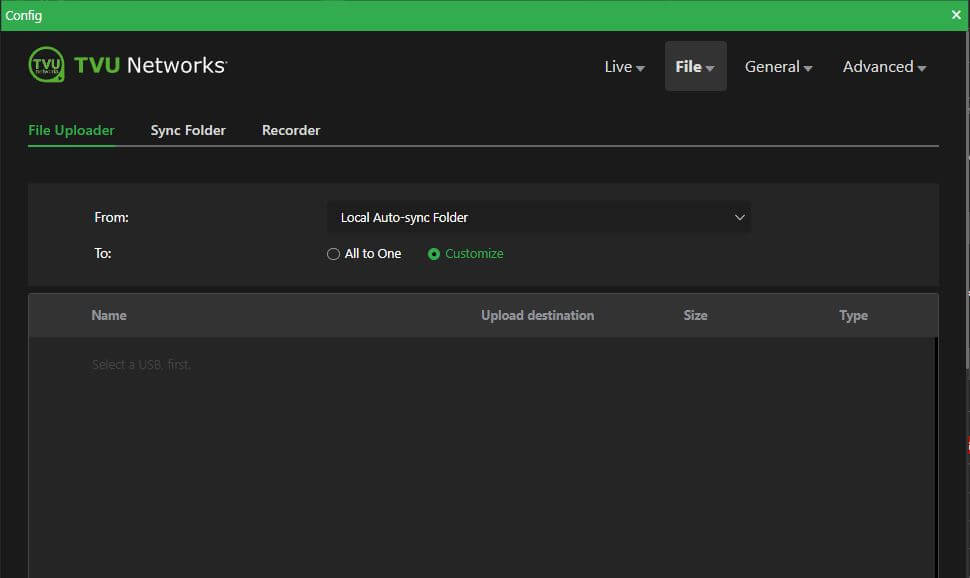970x578 pixels.
Task: Select the All to One radio button
Action: click(x=333, y=254)
